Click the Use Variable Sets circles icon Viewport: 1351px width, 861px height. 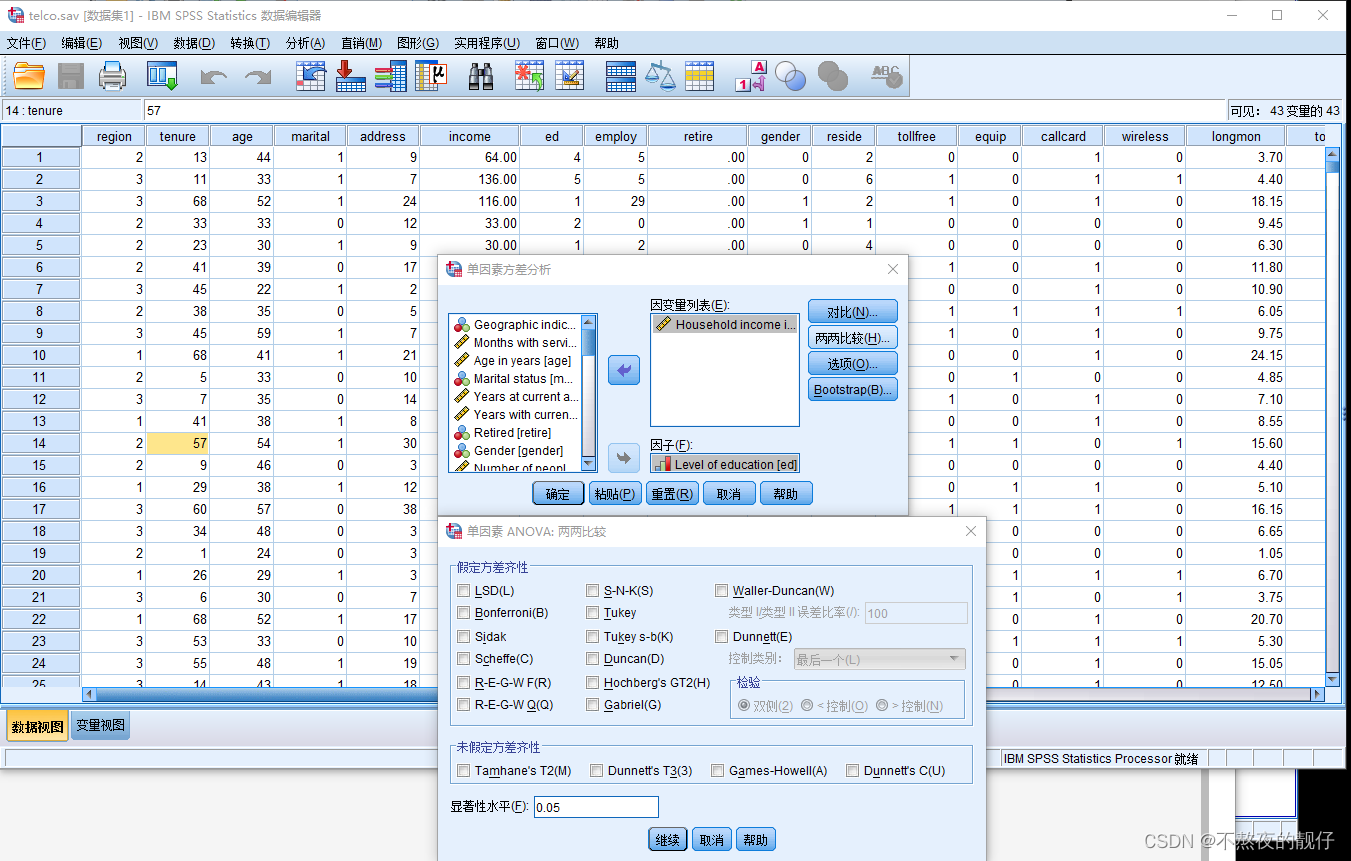791,76
